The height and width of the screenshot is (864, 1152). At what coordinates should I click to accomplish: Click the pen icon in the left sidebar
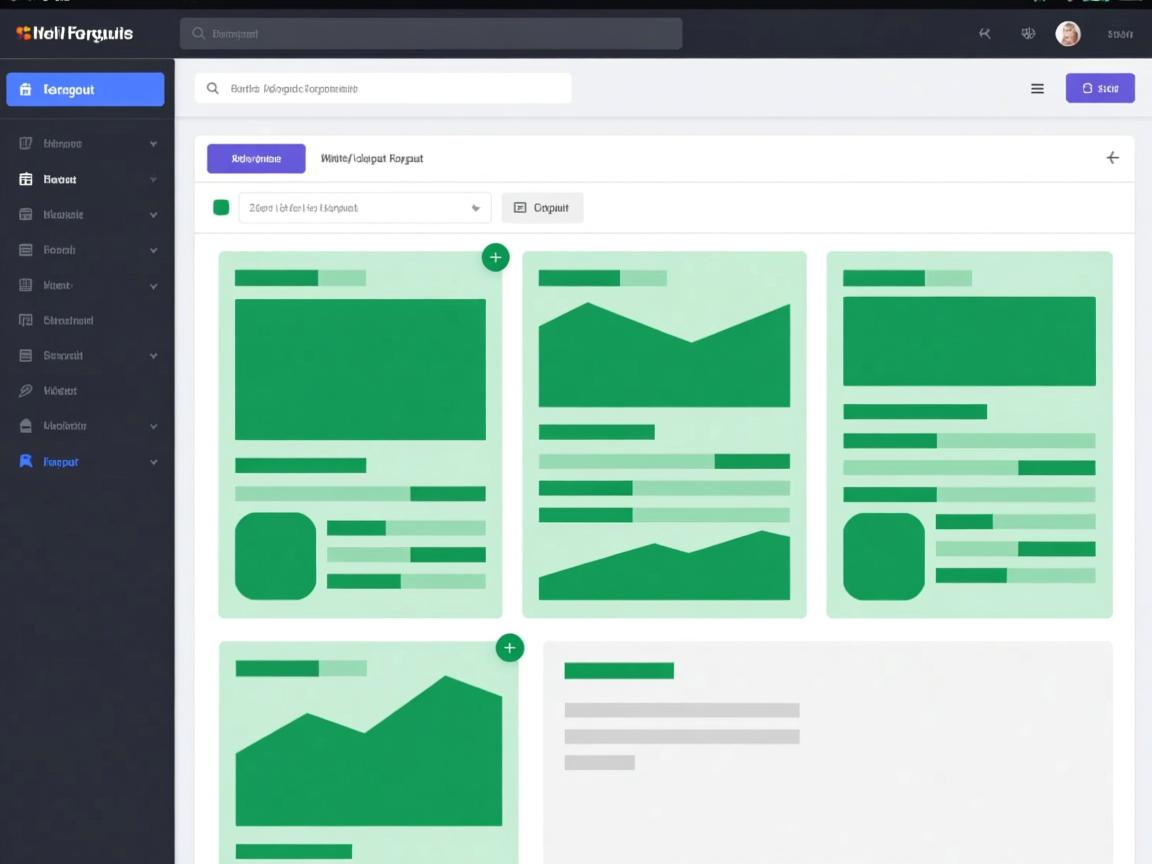point(27,391)
